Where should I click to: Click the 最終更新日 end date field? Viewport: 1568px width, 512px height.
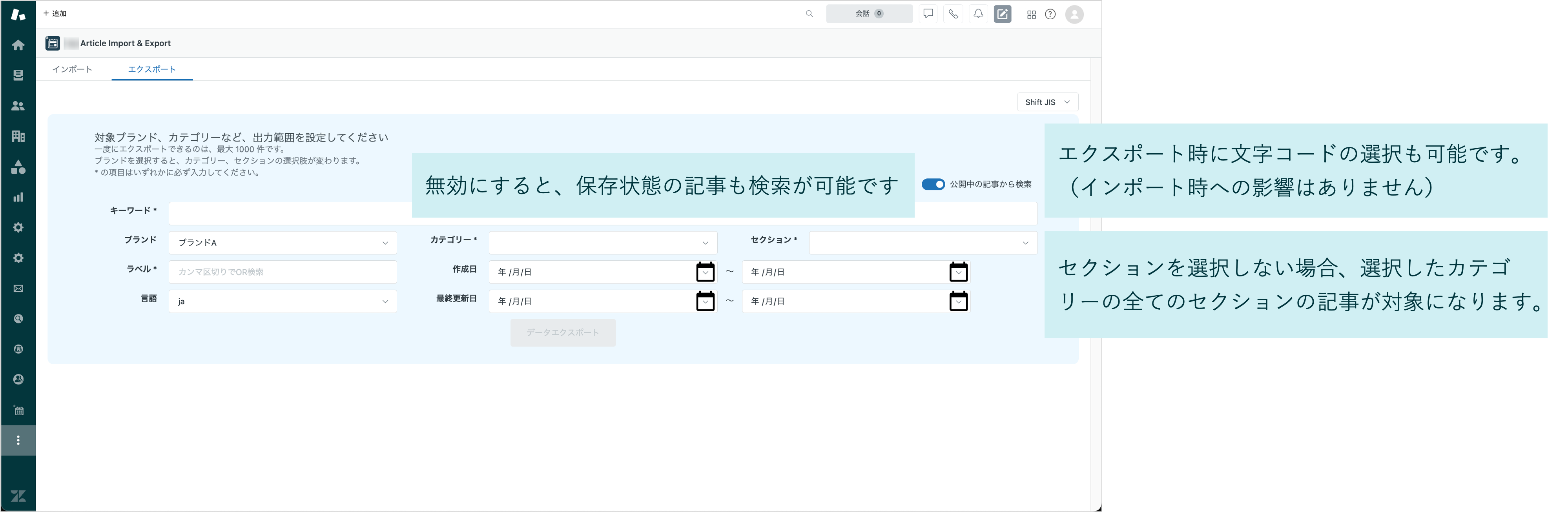[x=856, y=301]
